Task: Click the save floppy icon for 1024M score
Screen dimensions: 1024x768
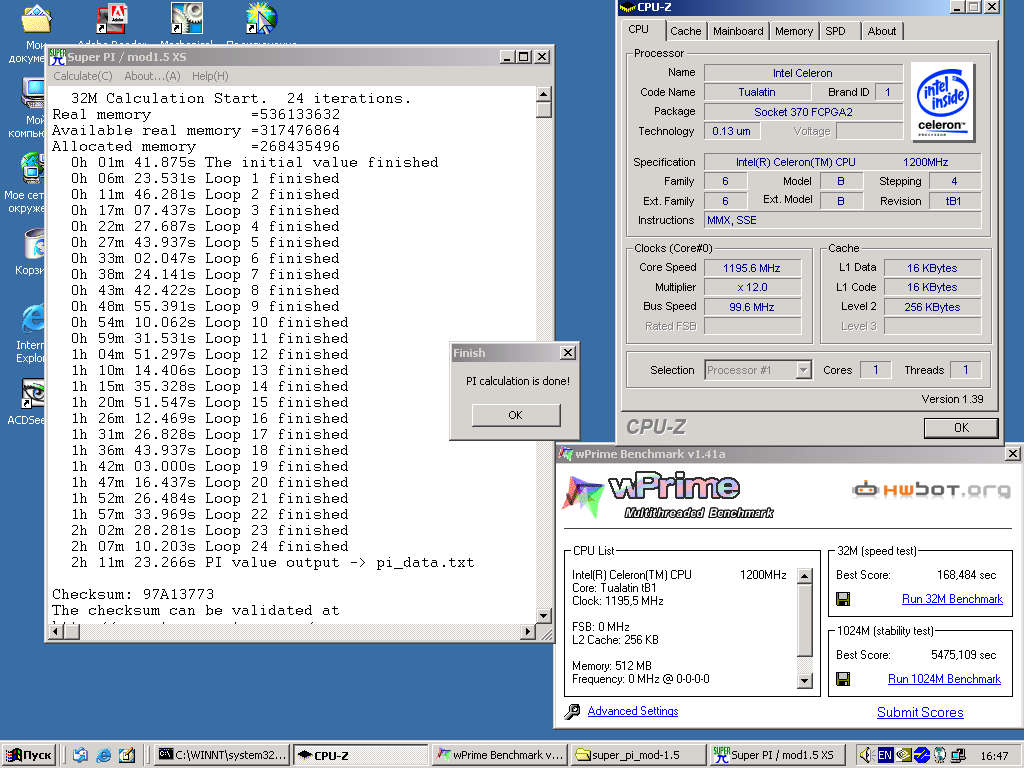Action: coord(843,679)
